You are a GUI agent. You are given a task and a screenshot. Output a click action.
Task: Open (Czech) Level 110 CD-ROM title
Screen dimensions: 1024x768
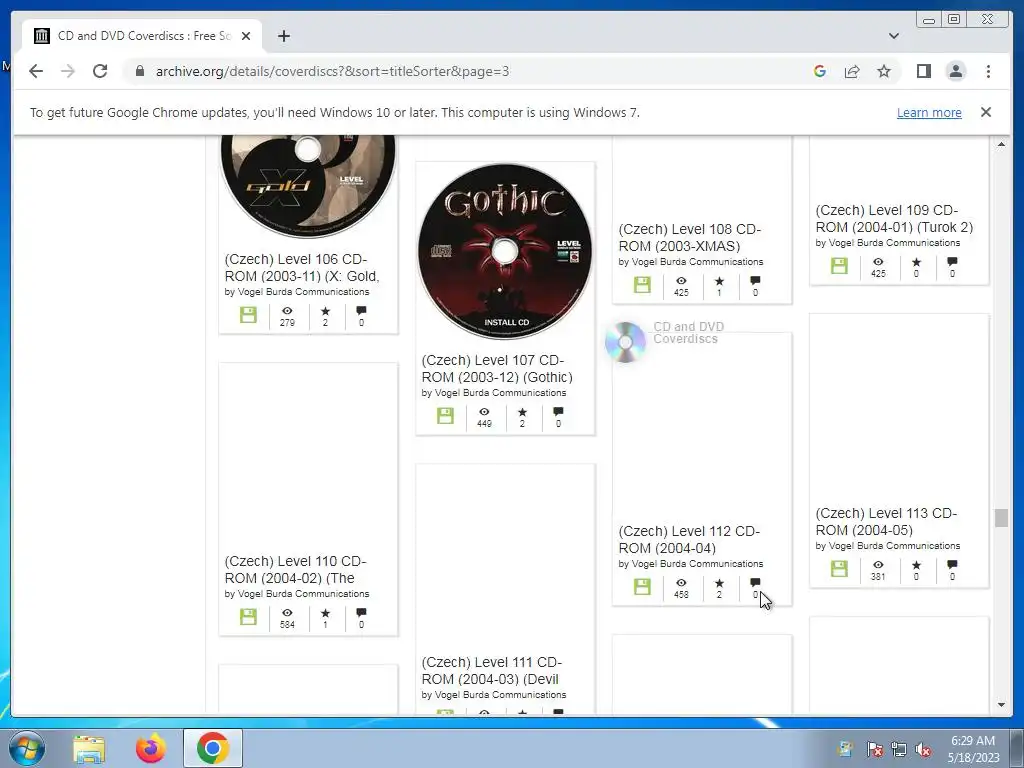(x=295, y=569)
